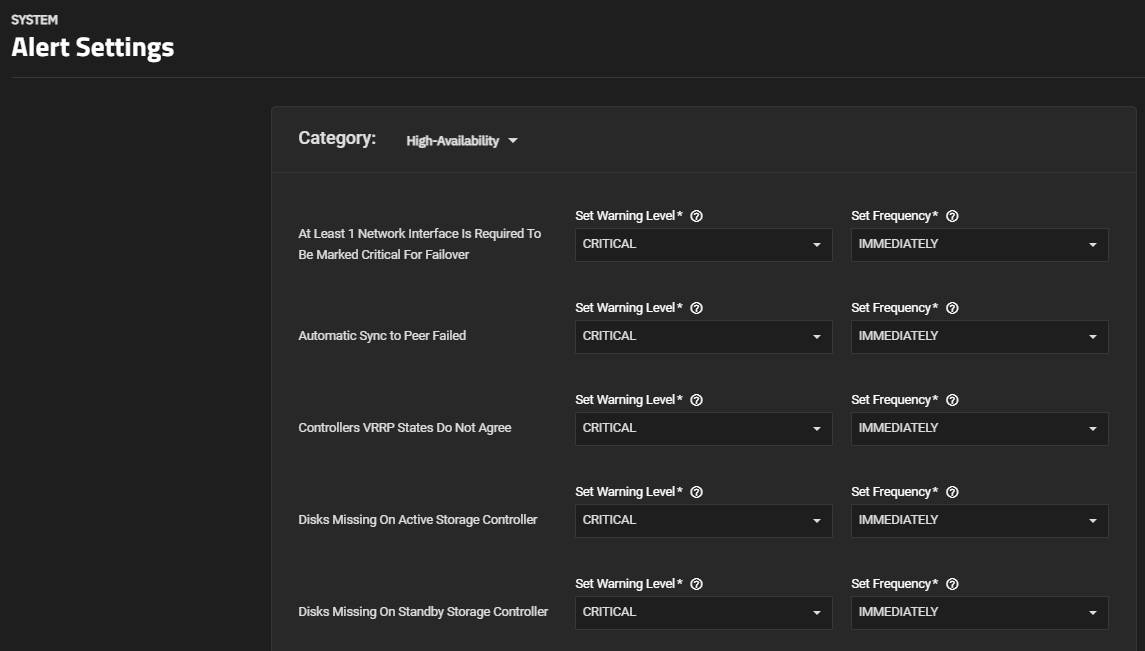The height and width of the screenshot is (651, 1145).
Task: Open warning level dropdown for Automatic Sync to Peer Failed
Action: pos(703,337)
